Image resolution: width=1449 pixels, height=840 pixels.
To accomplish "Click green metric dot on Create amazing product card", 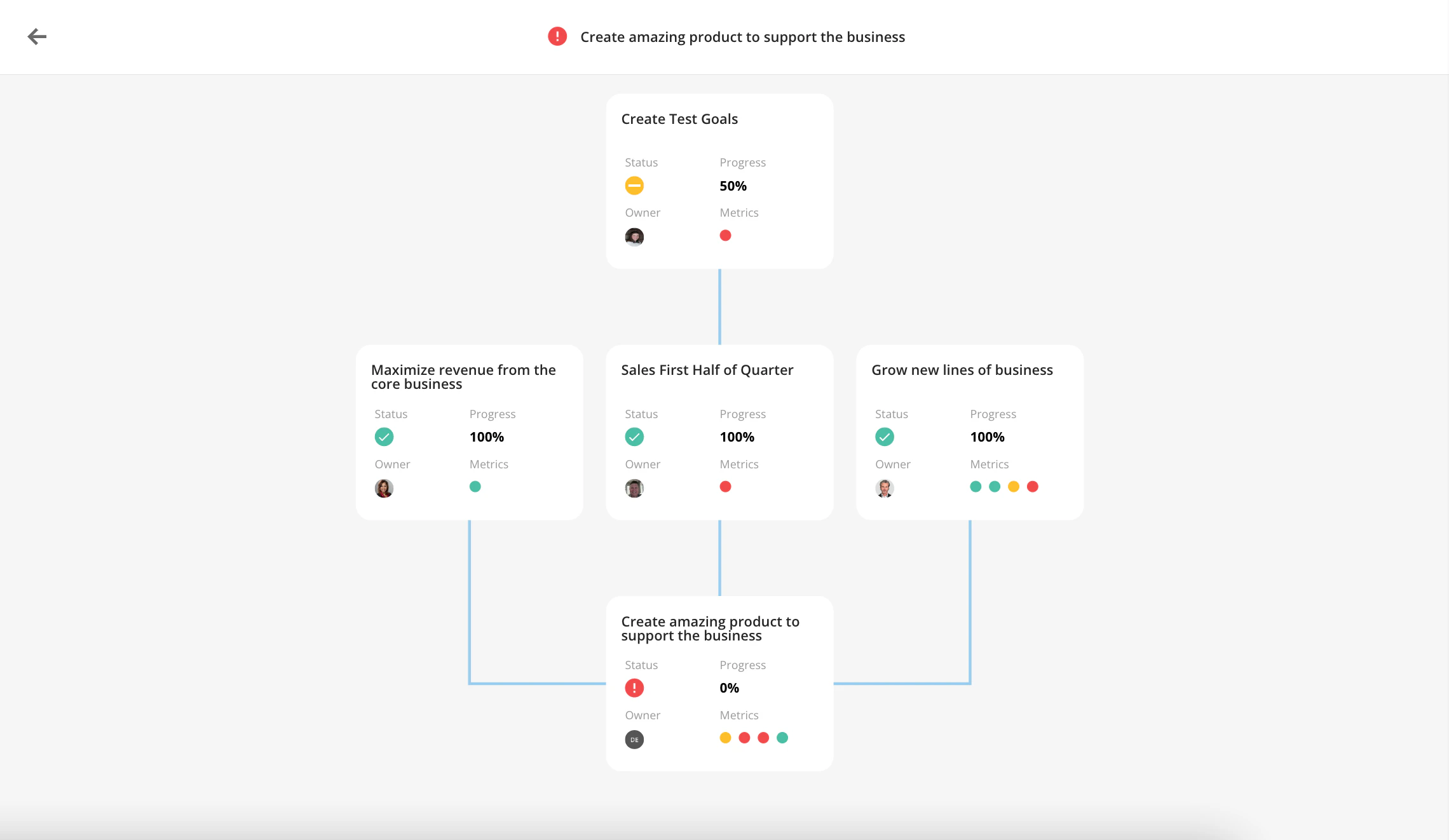I will 782,738.
